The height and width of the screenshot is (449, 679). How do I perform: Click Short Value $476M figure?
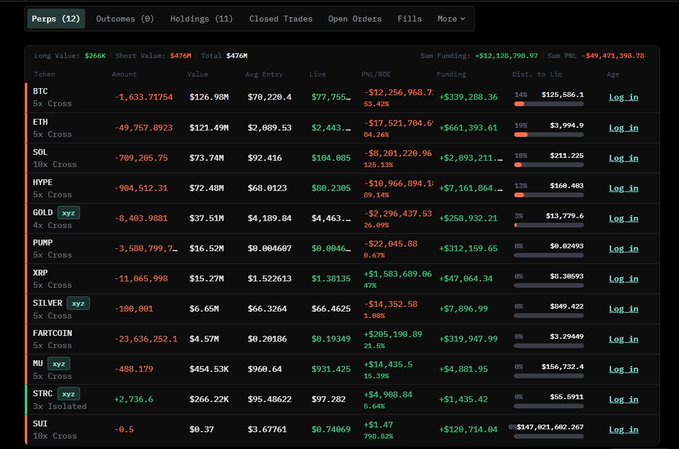181,55
